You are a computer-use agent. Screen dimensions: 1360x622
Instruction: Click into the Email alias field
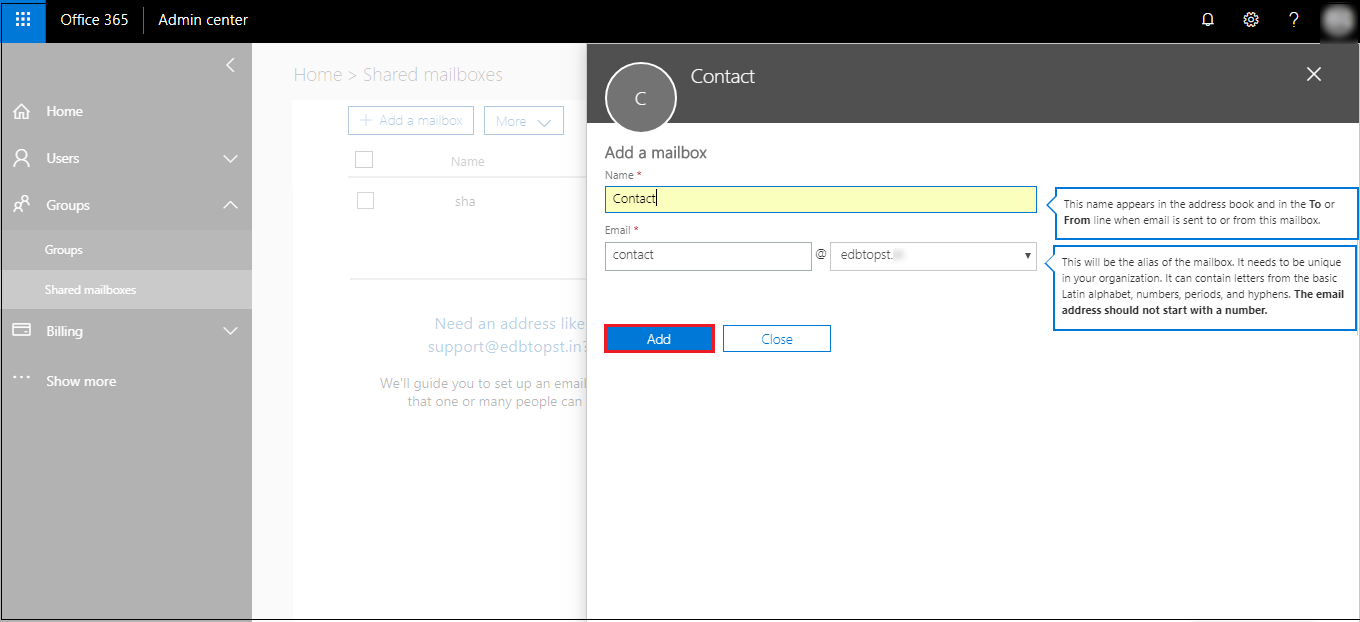708,256
